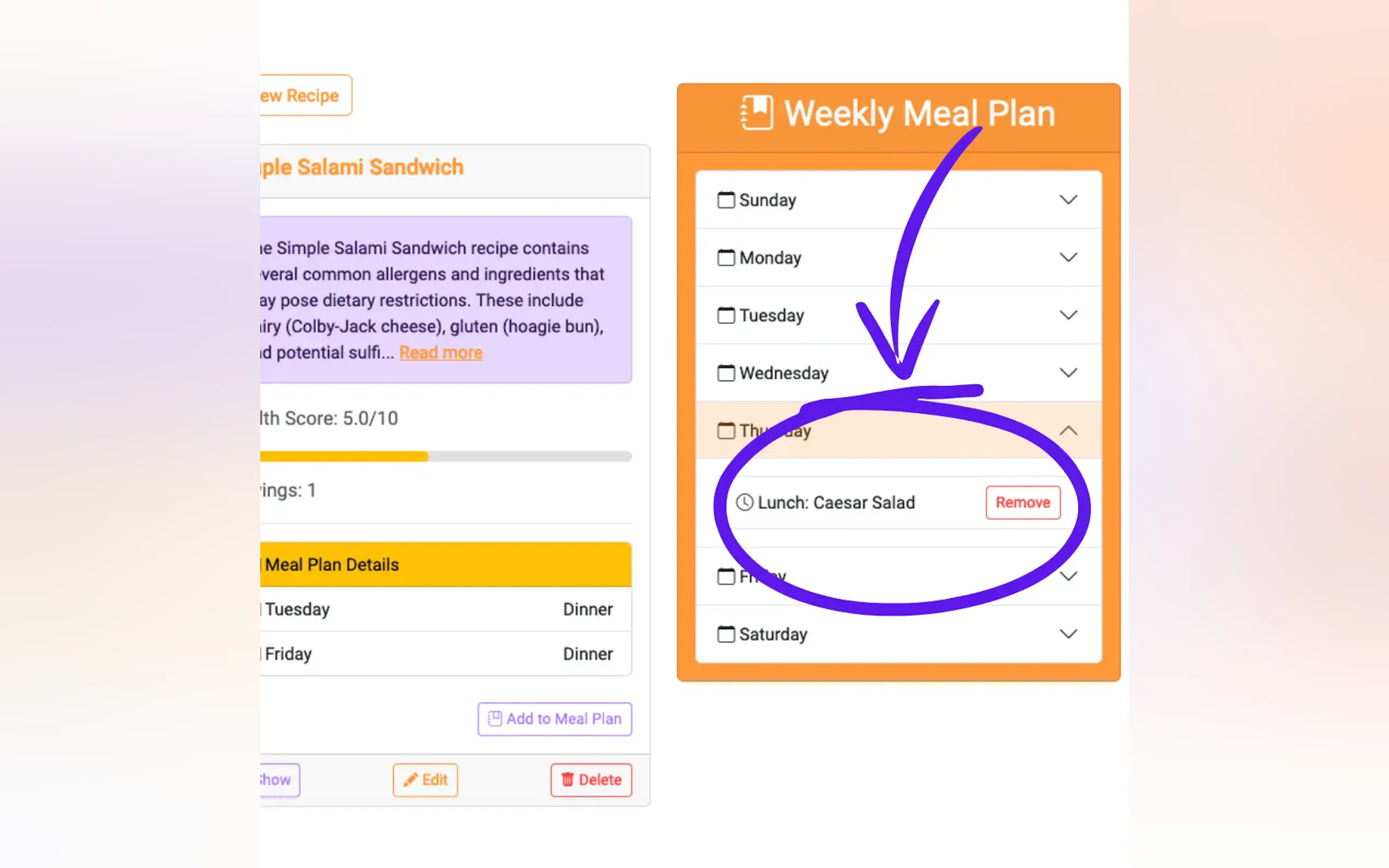The width and height of the screenshot is (1389, 868).
Task: Expand the Sunday meal plan chevron
Action: point(1068,200)
